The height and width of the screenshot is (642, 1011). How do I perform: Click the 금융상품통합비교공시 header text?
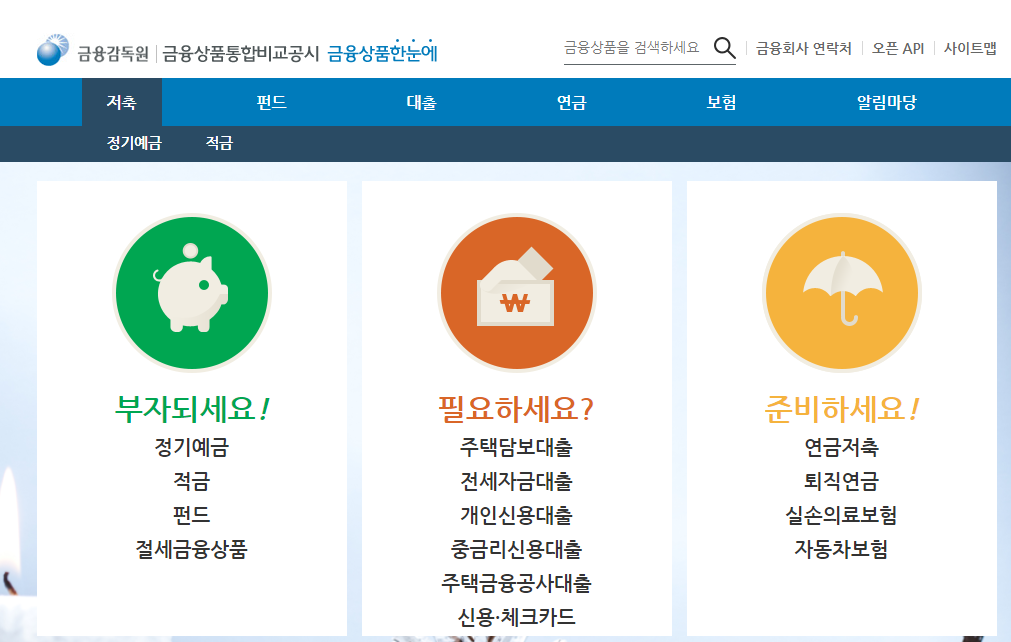pyautogui.click(x=240, y=53)
